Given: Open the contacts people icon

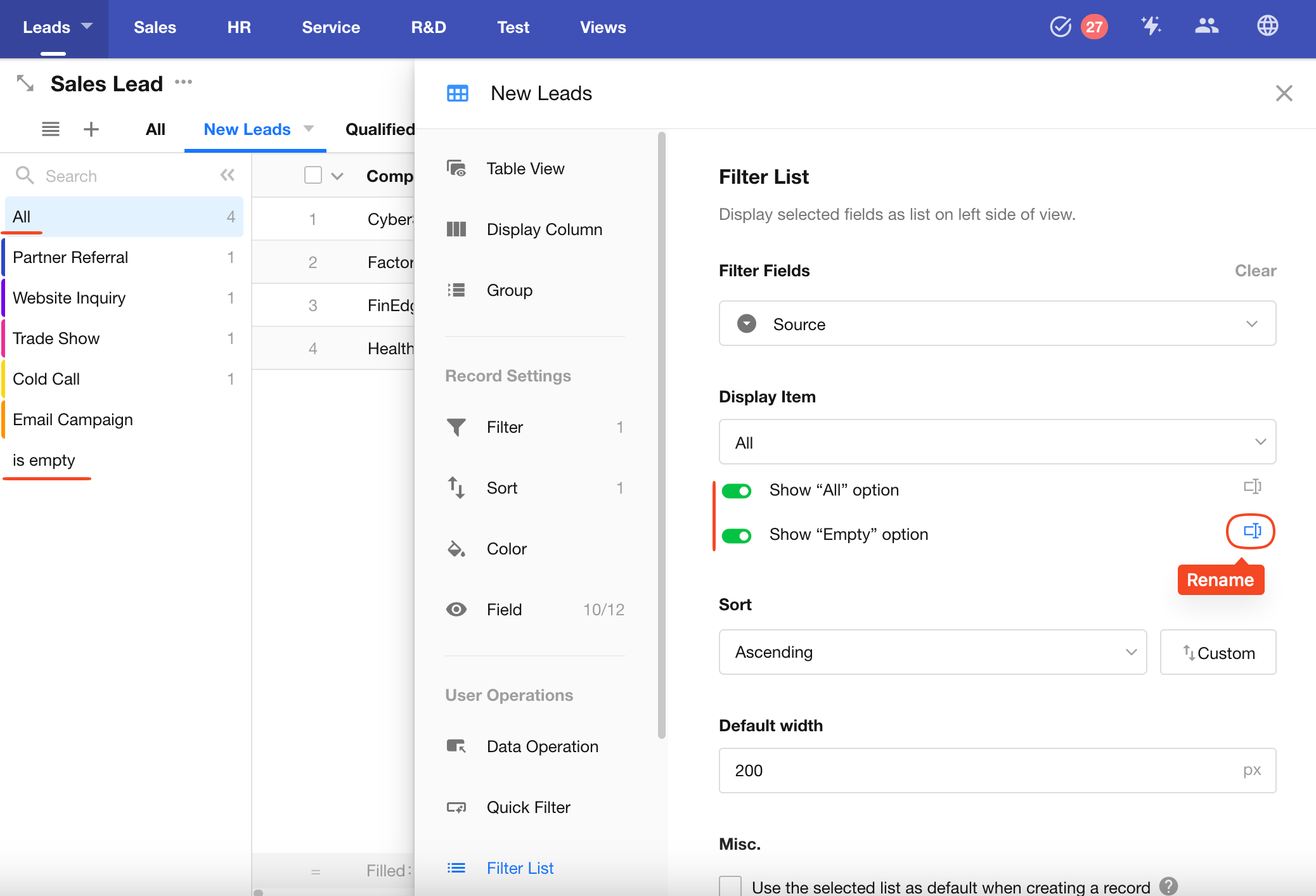Looking at the screenshot, I should pyautogui.click(x=1206, y=27).
